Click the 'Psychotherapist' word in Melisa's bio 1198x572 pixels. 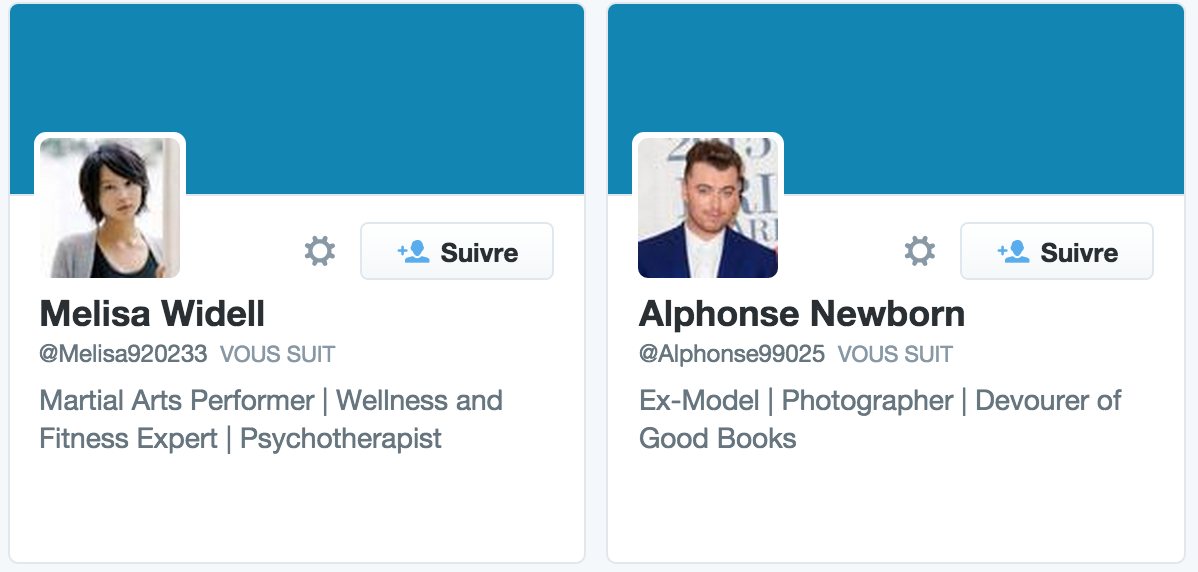[341, 439]
